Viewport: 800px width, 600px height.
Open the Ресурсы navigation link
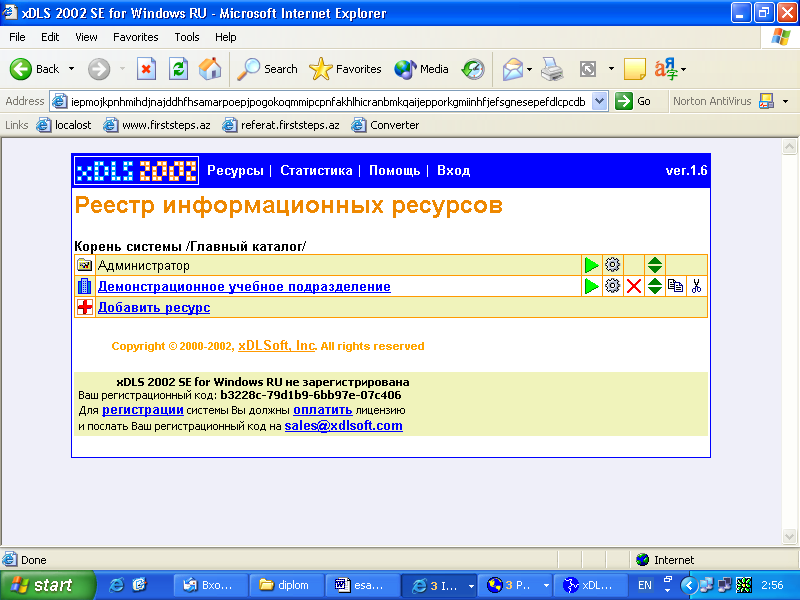click(235, 170)
